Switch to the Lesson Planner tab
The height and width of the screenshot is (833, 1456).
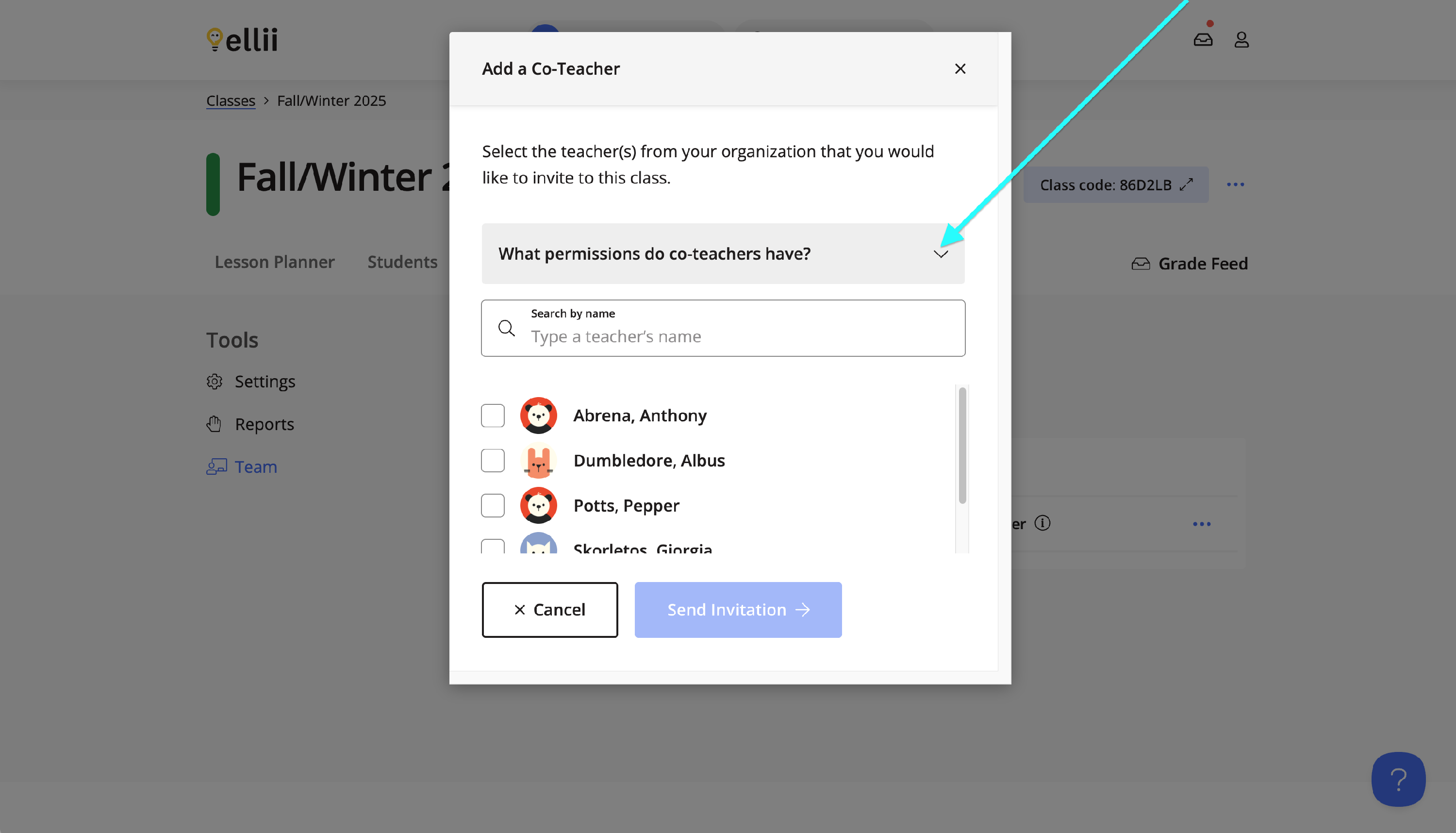[275, 262]
